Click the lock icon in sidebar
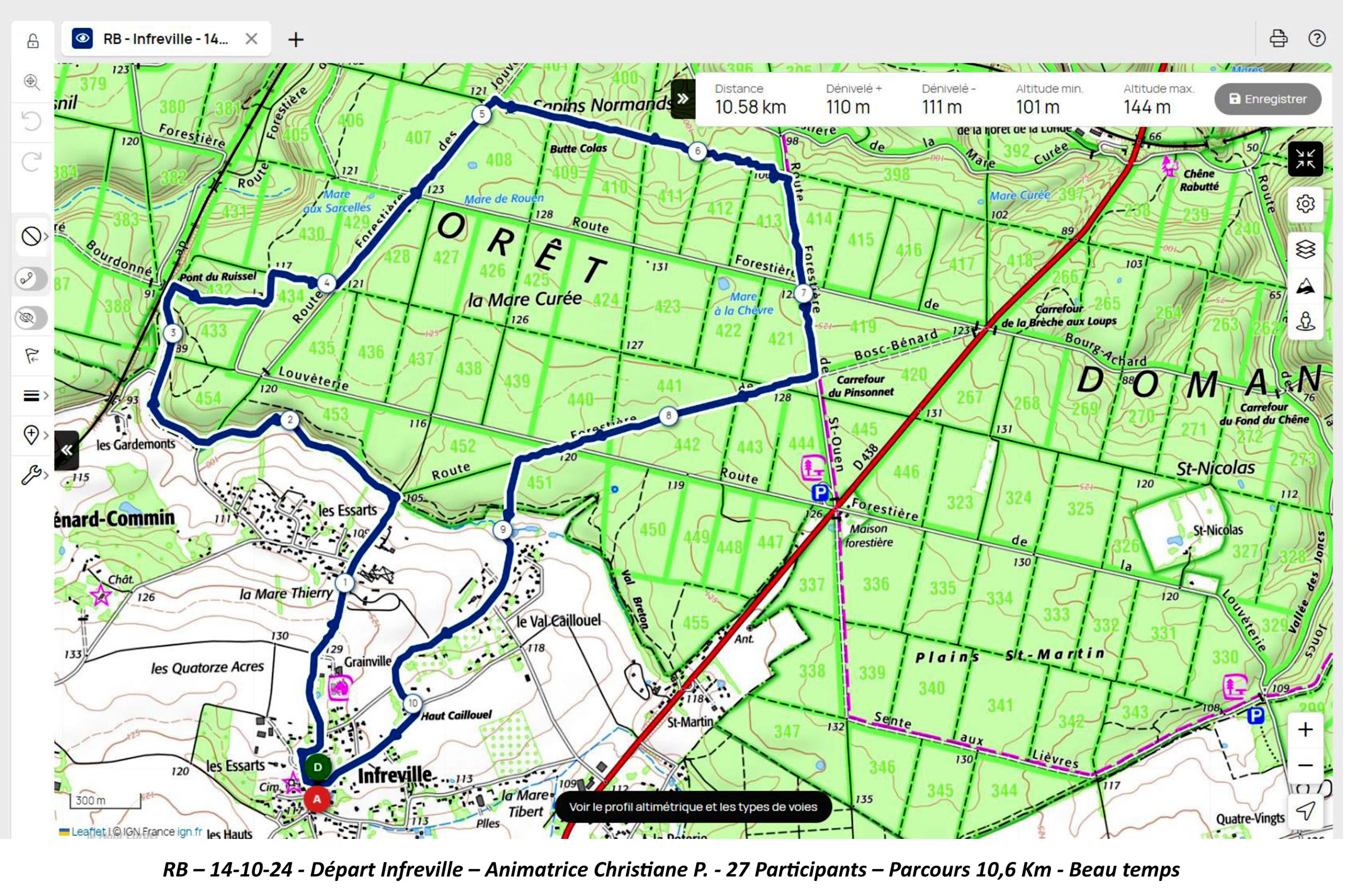The image size is (1372, 888). (x=33, y=42)
